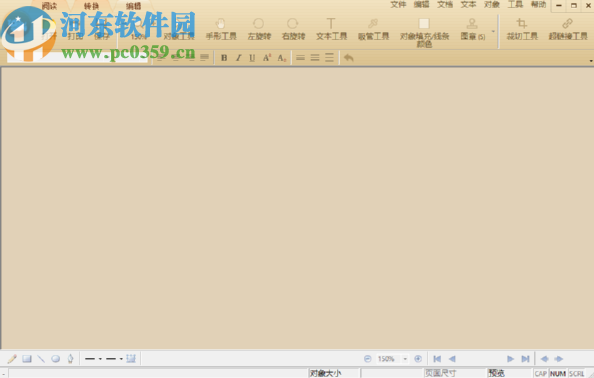
Task: Click the NUM indicator in status bar
Action: pos(558,373)
